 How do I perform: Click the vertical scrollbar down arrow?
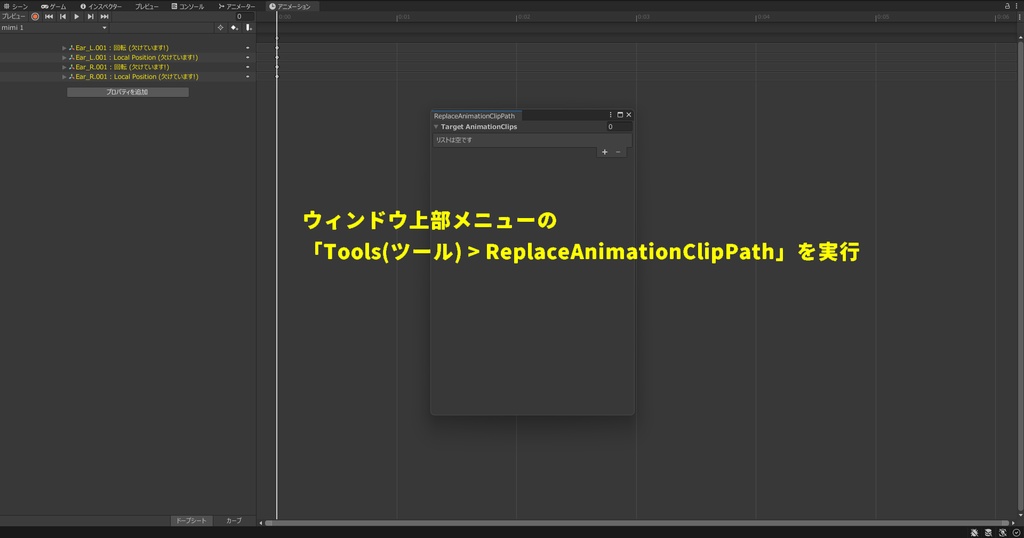[x=1020, y=515]
